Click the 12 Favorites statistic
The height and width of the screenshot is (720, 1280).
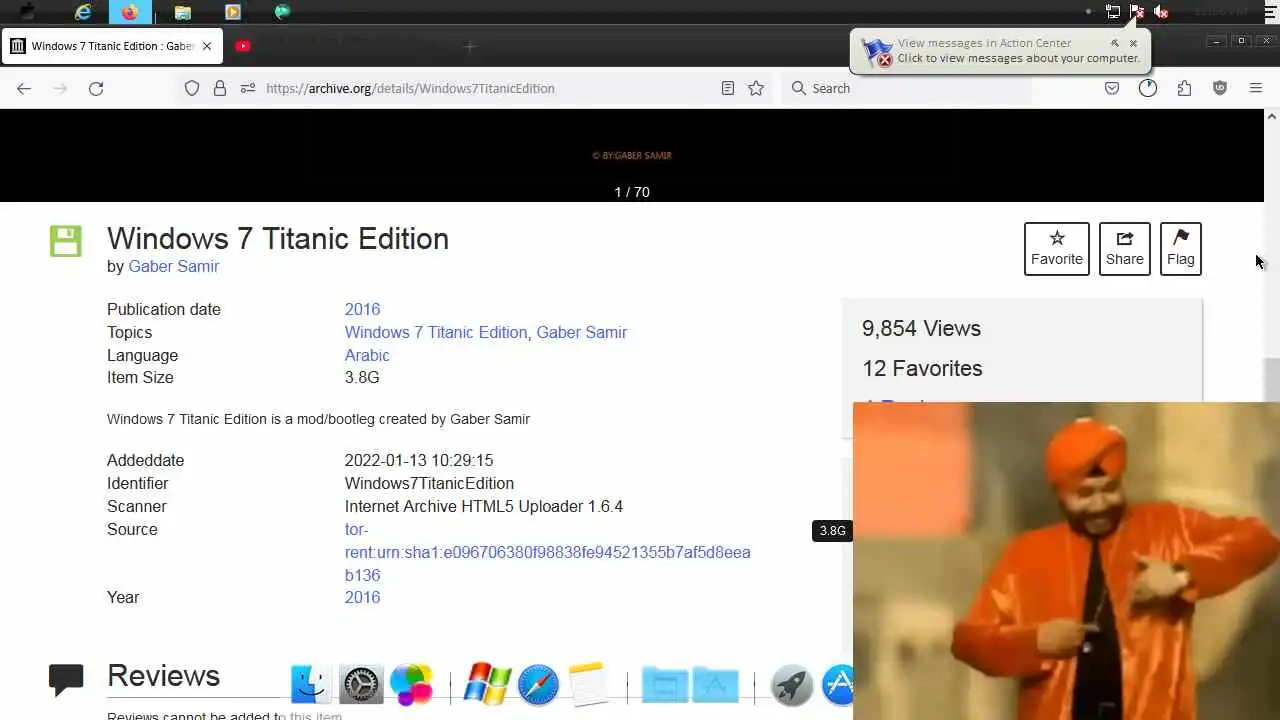coord(922,368)
